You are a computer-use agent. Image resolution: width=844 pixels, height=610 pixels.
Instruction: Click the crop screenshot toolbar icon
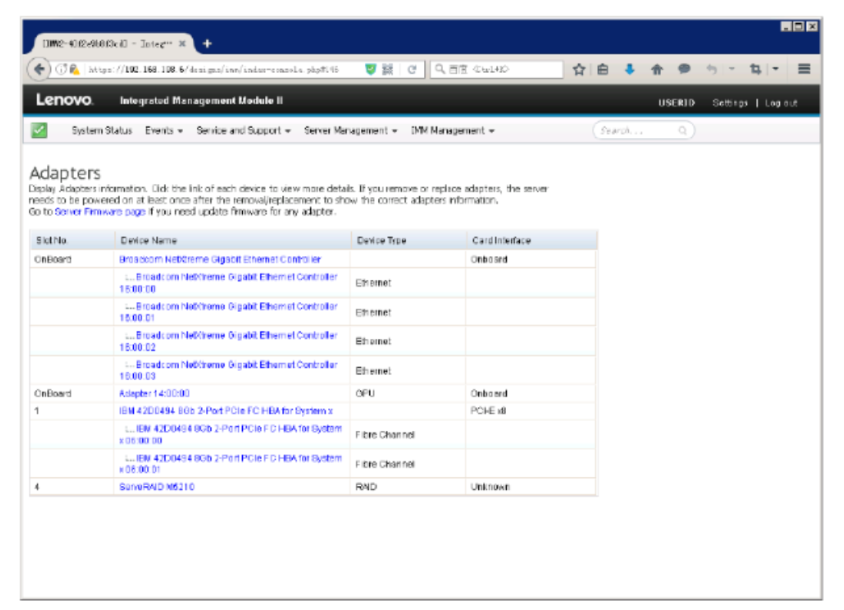point(756,69)
